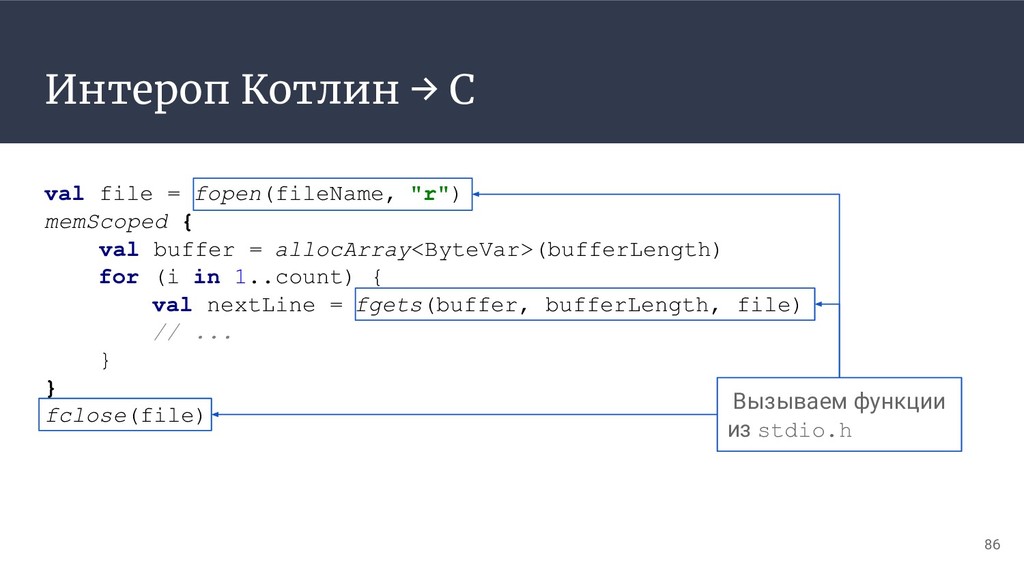
Task: Click the nextLine variable name
Action: tap(261, 305)
